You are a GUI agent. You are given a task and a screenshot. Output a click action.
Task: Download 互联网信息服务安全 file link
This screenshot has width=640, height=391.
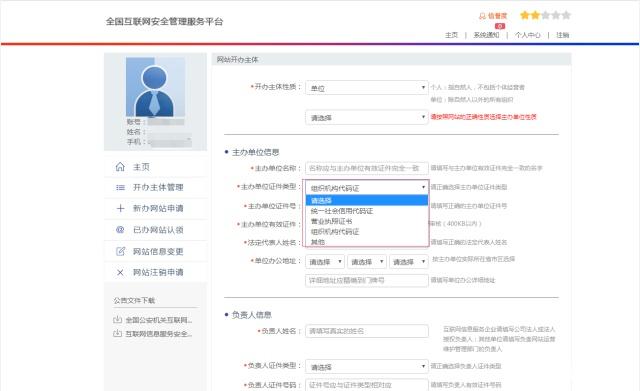tap(158, 334)
